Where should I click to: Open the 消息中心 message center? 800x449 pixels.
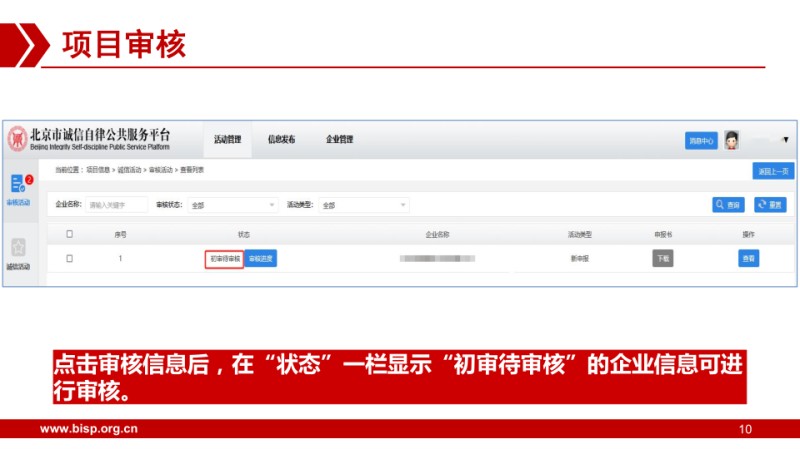click(700, 141)
